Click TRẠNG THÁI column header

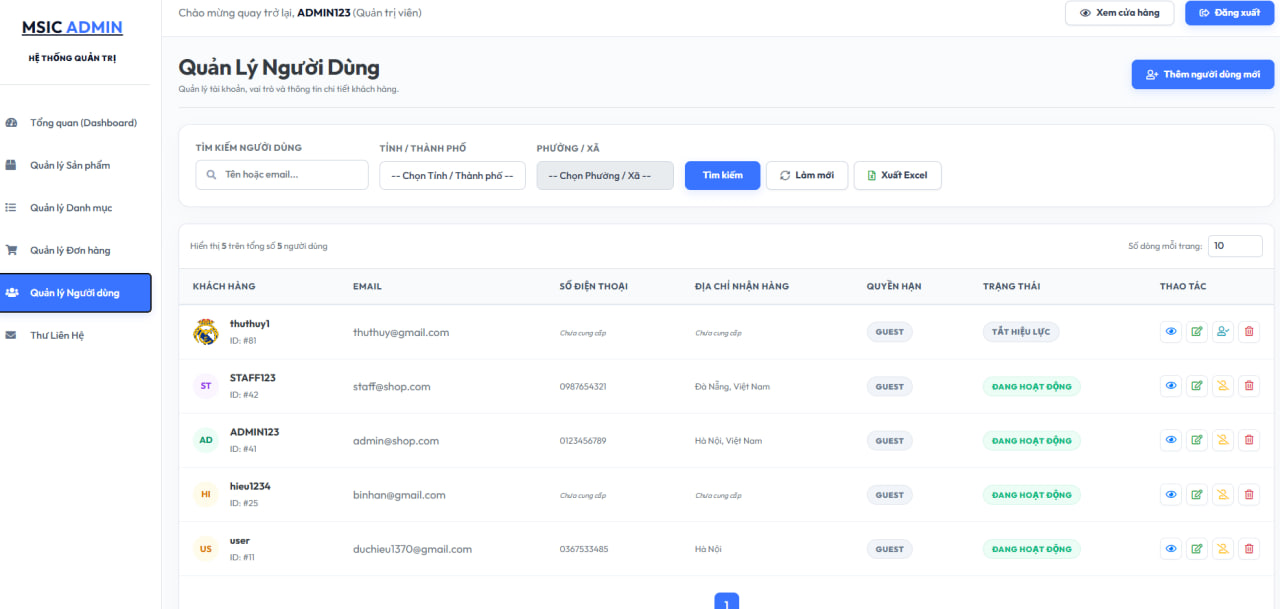coord(1011,286)
